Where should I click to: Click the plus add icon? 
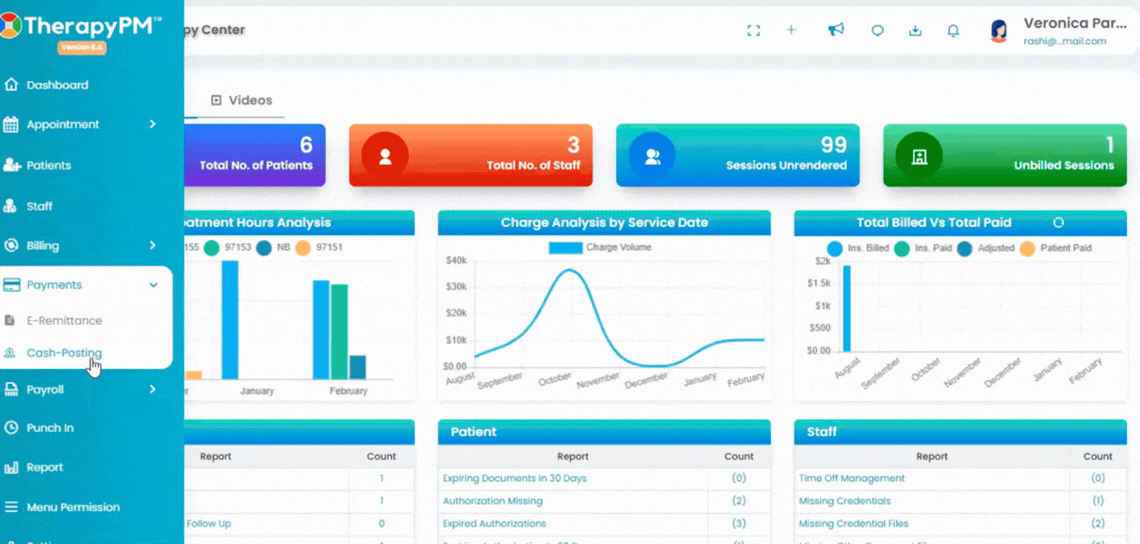point(792,30)
